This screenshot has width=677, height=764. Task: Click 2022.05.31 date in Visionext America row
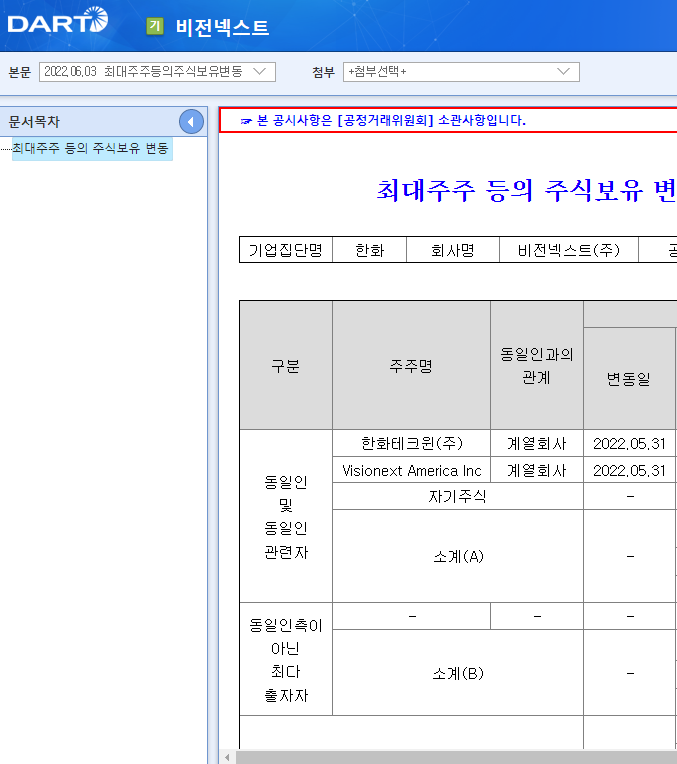point(629,470)
